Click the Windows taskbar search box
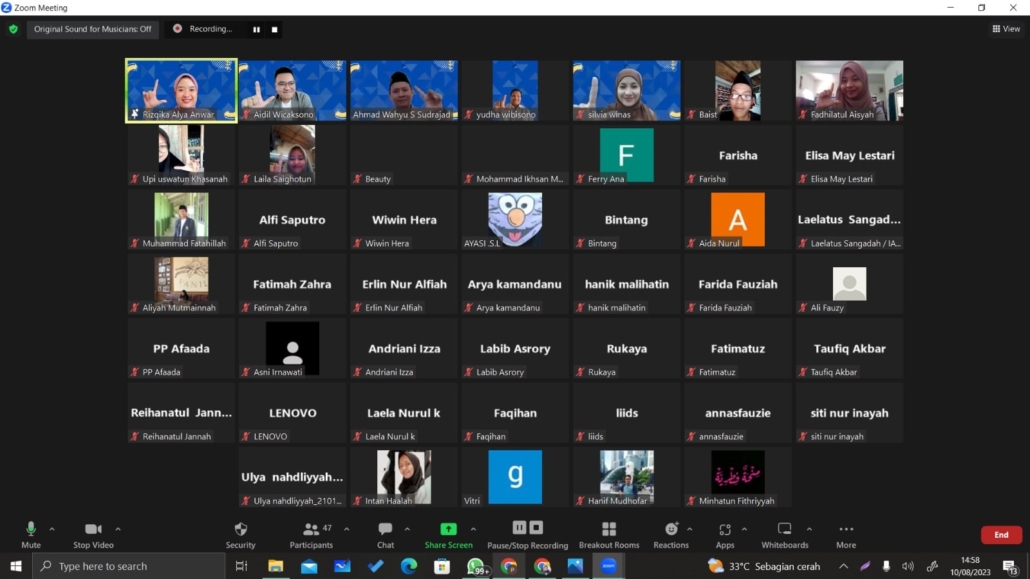The image size is (1030, 579). (130, 566)
